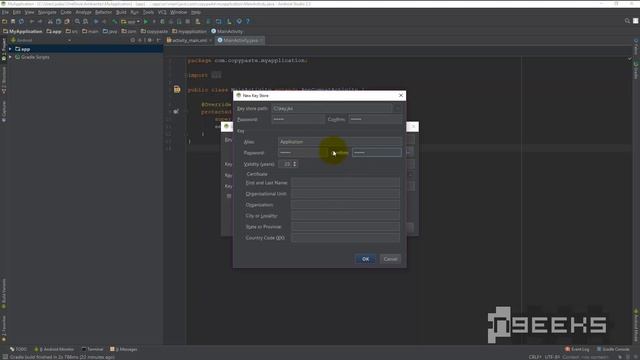Image resolution: width=640 pixels, height=360 pixels.
Task: Click the keystore Password field
Action: point(298,119)
